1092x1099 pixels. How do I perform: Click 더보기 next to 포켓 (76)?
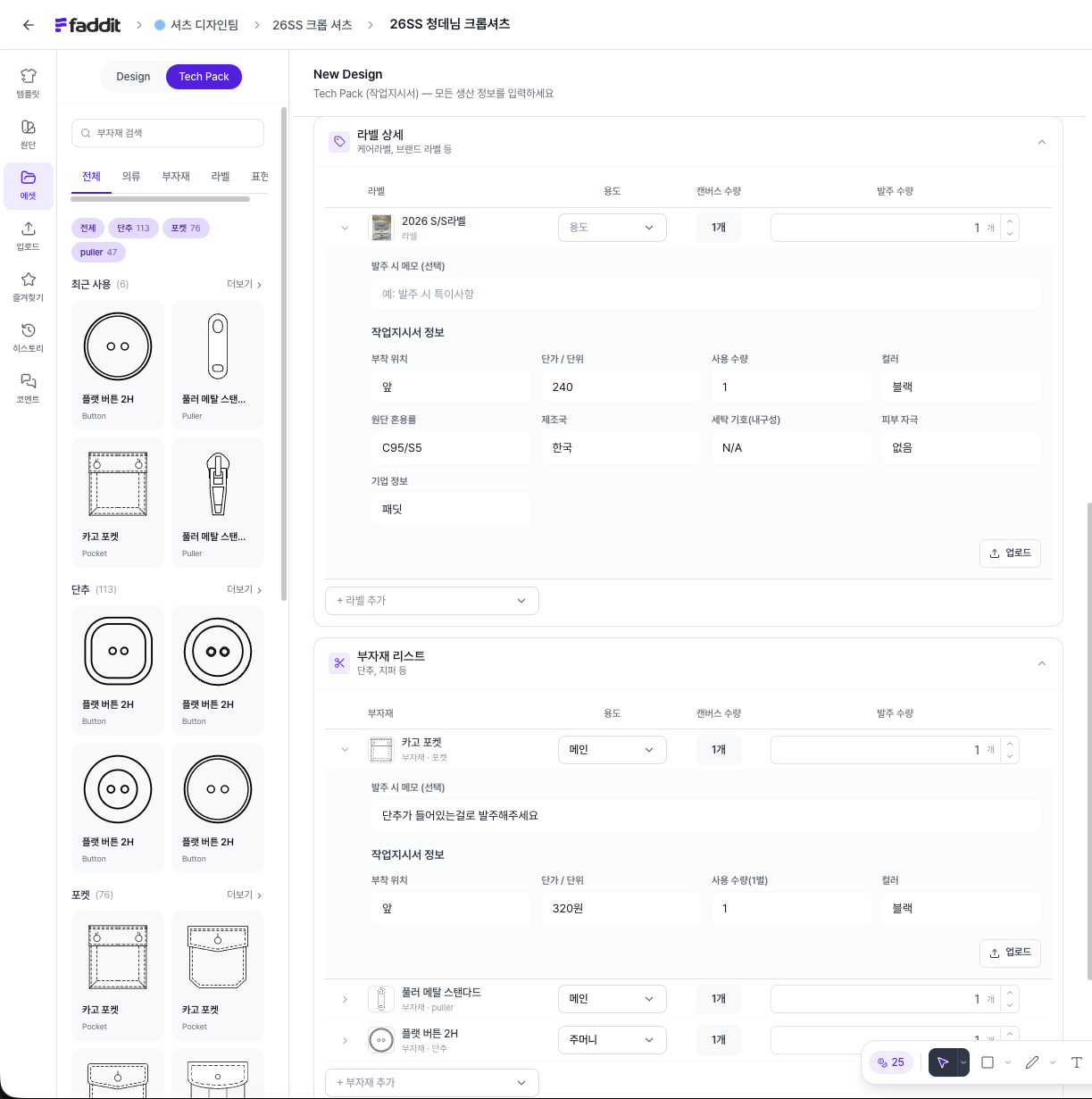[245, 895]
